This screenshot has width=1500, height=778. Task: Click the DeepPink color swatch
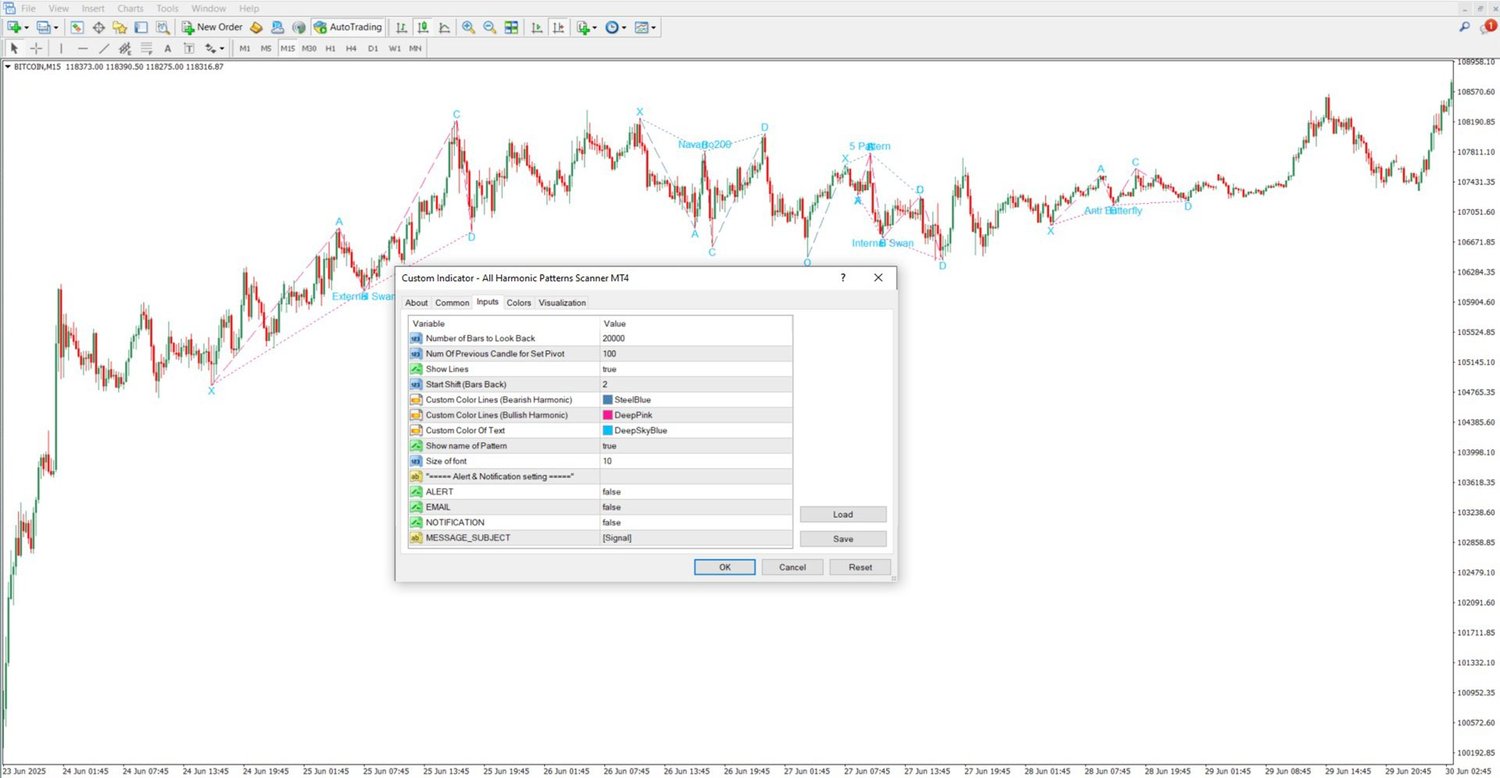(x=608, y=415)
